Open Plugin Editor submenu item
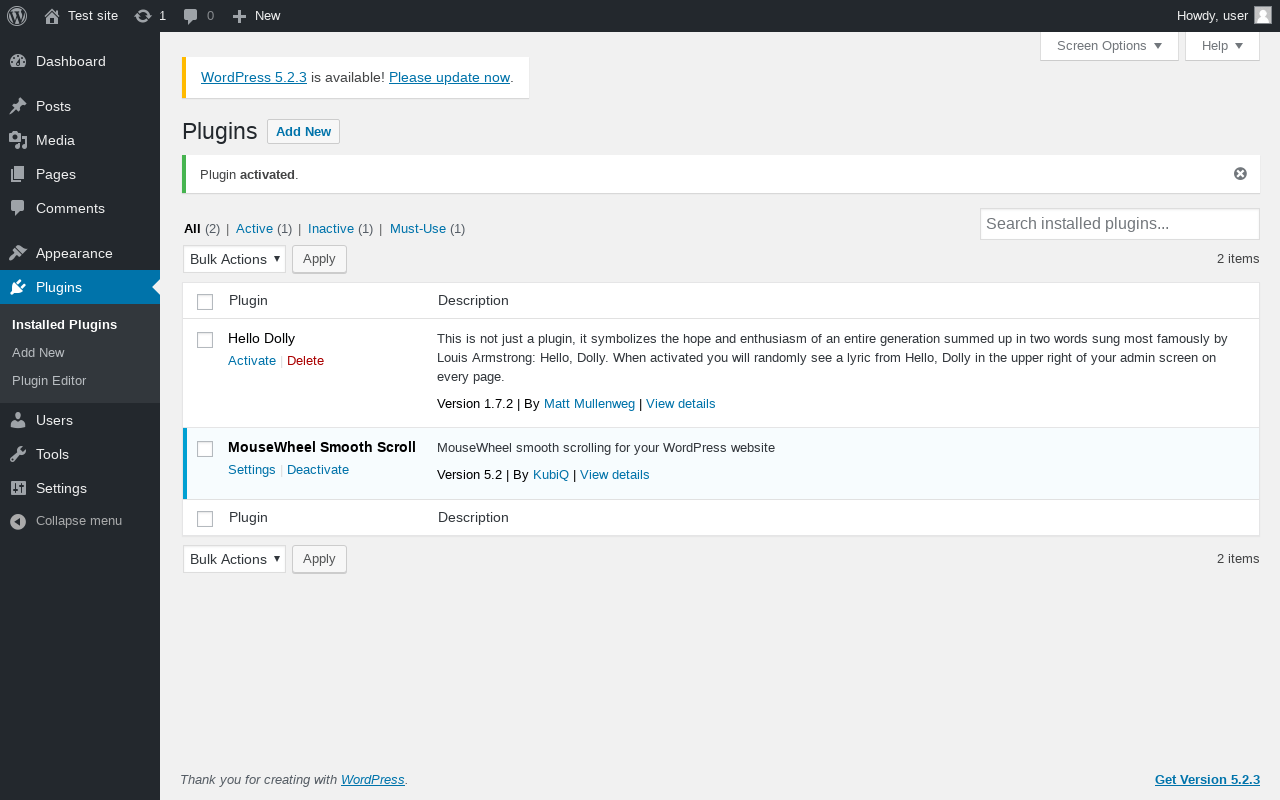The image size is (1280, 800). [x=49, y=380]
